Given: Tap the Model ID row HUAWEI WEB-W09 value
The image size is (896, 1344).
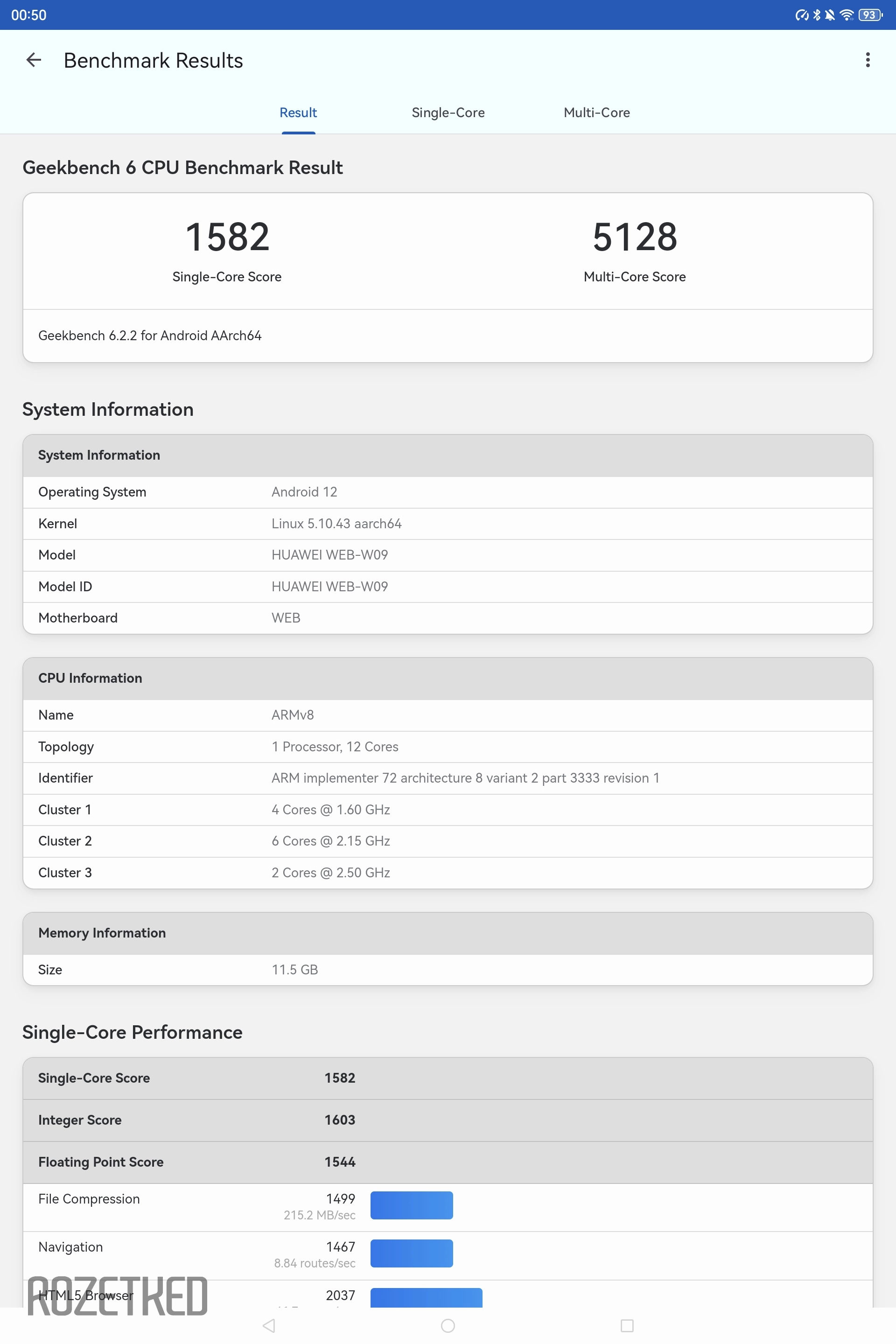Looking at the screenshot, I should [329, 586].
